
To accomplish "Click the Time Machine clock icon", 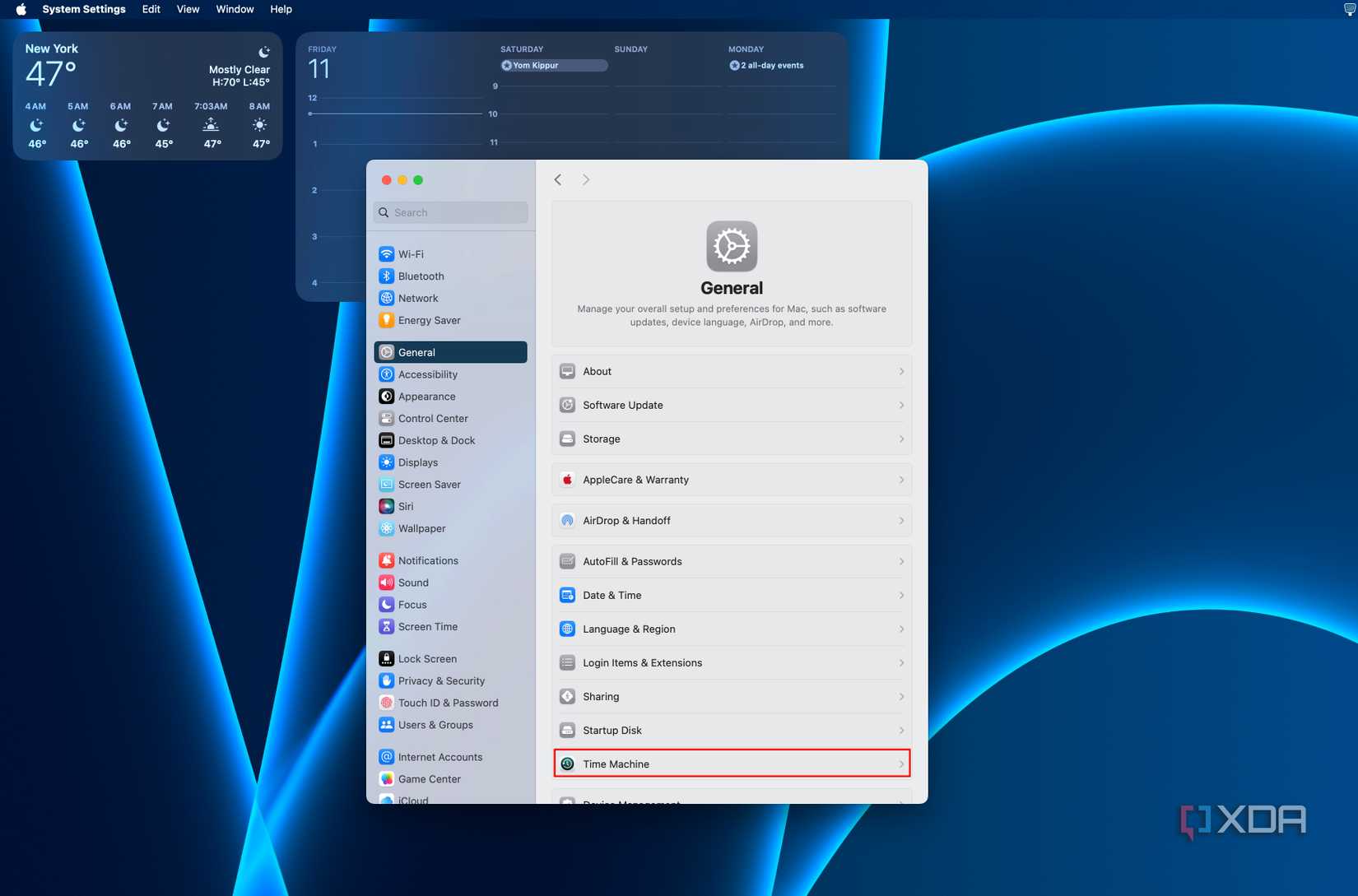I will 567,764.
